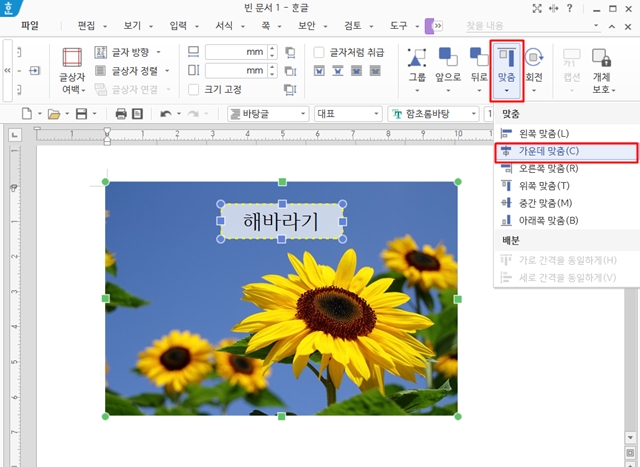This screenshot has height=467, width=640.
Task: Click the second text wrap style icon
Action: [338, 71]
